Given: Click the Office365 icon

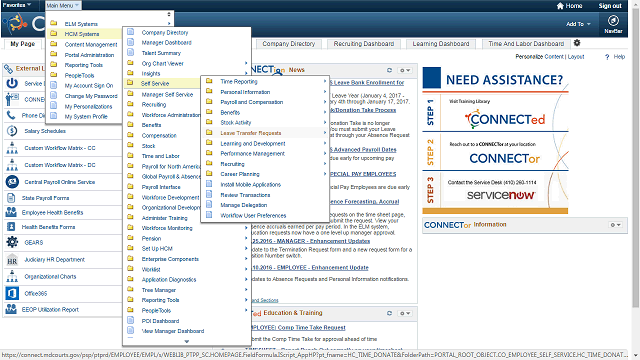Looking at the screenshot, I should pos(12,293).
